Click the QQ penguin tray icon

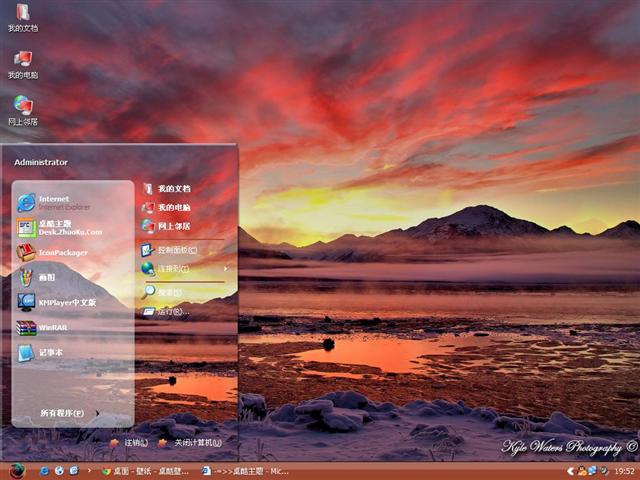click(582, 471)
